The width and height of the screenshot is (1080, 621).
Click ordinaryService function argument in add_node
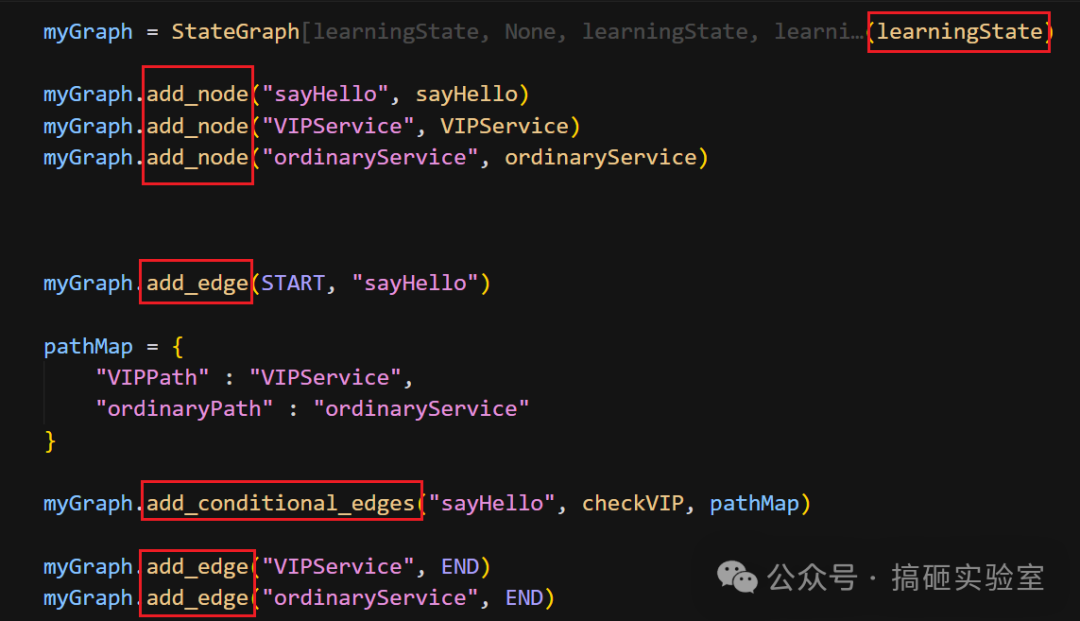tap(601, 158)
